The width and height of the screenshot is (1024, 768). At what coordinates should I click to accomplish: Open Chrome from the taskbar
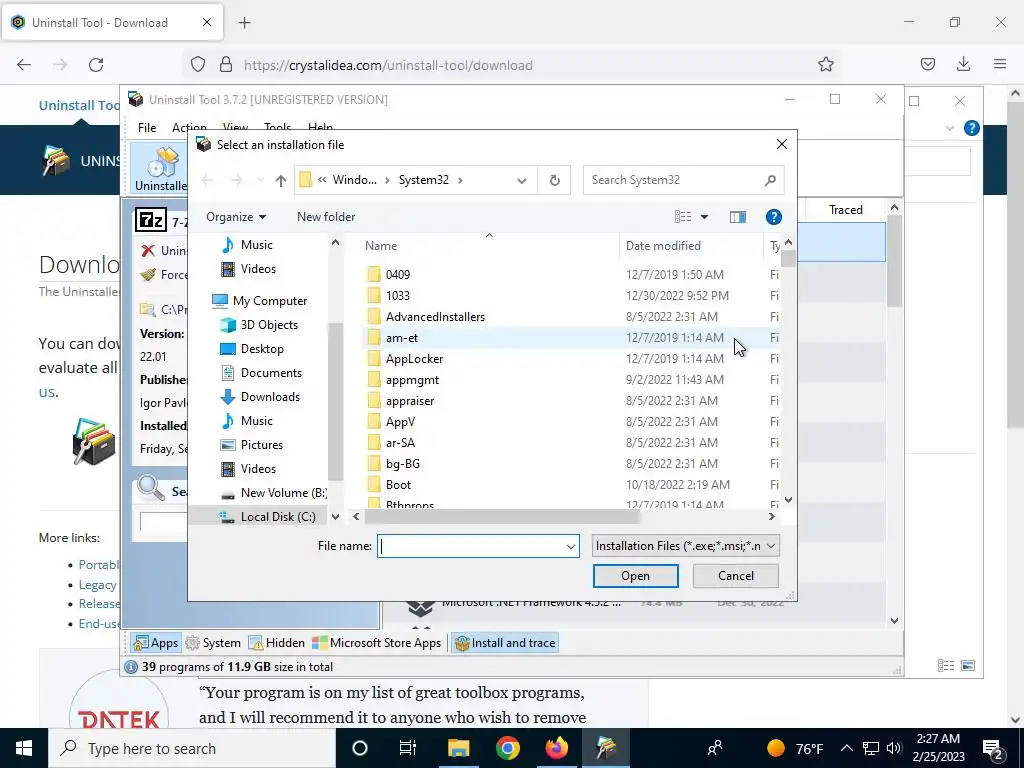507,748
